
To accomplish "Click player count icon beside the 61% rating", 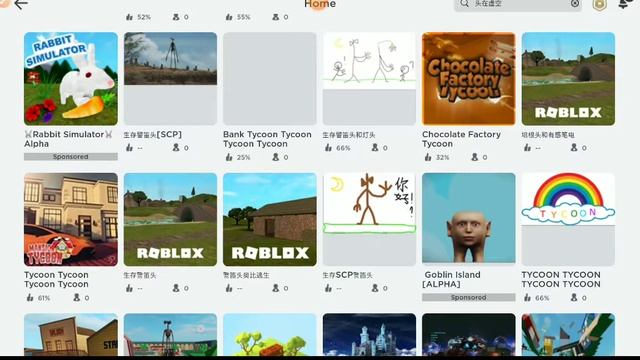I will tap(76, 298).
